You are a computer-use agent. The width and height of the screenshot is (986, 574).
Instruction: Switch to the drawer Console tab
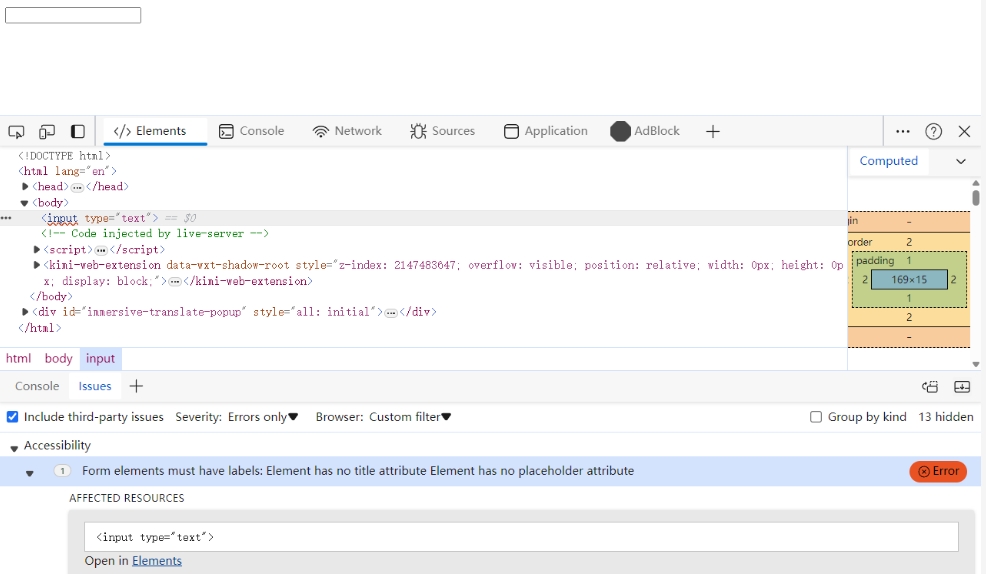tap(37, 386)
